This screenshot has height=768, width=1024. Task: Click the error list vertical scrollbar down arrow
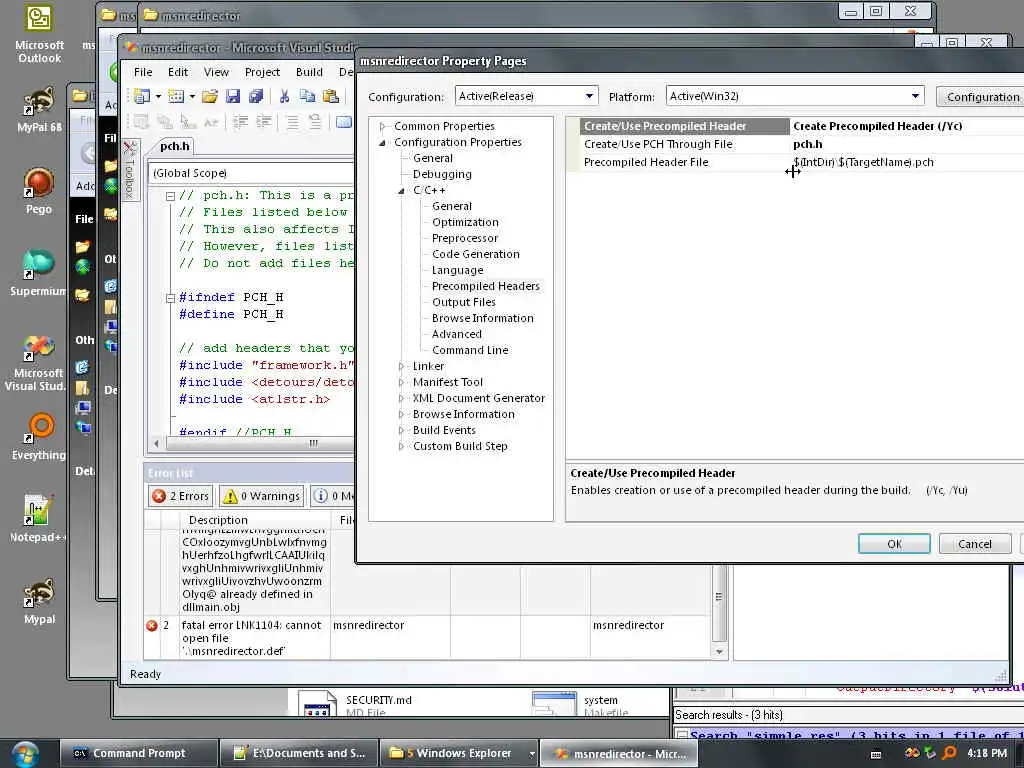click(719, 651)
